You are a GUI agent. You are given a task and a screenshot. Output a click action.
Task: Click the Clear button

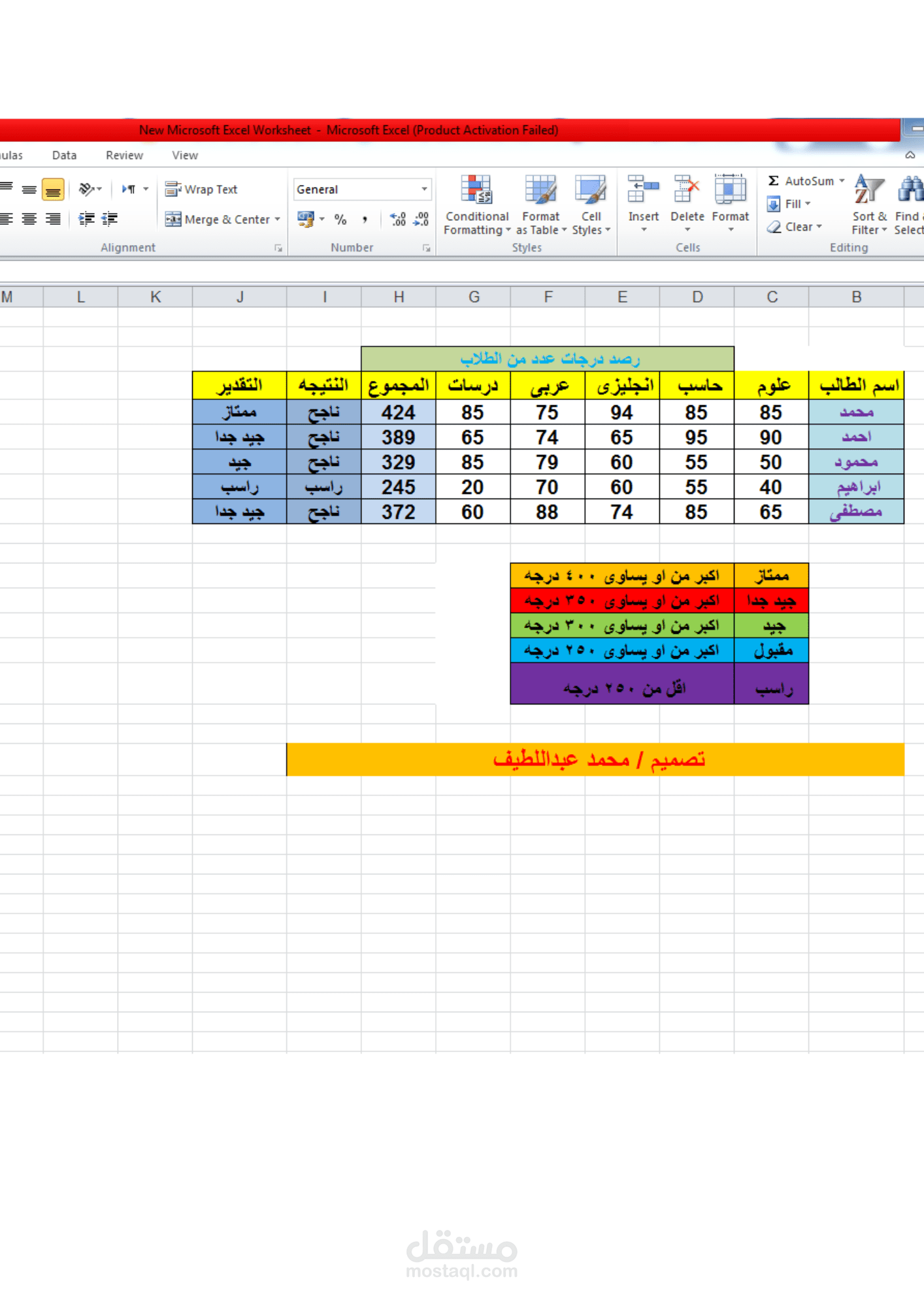(793, 227)
